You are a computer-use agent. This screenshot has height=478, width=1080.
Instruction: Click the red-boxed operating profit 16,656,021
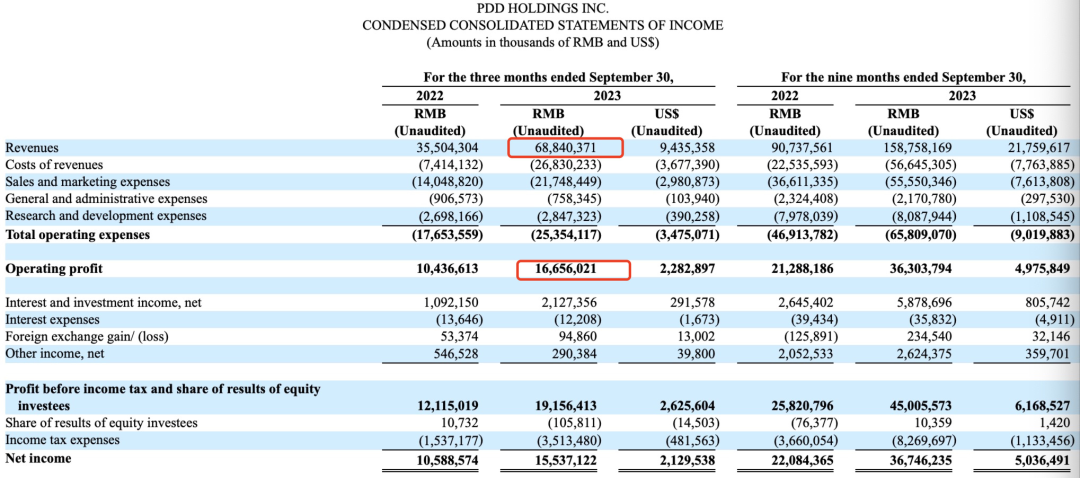[x=572, y=269]
